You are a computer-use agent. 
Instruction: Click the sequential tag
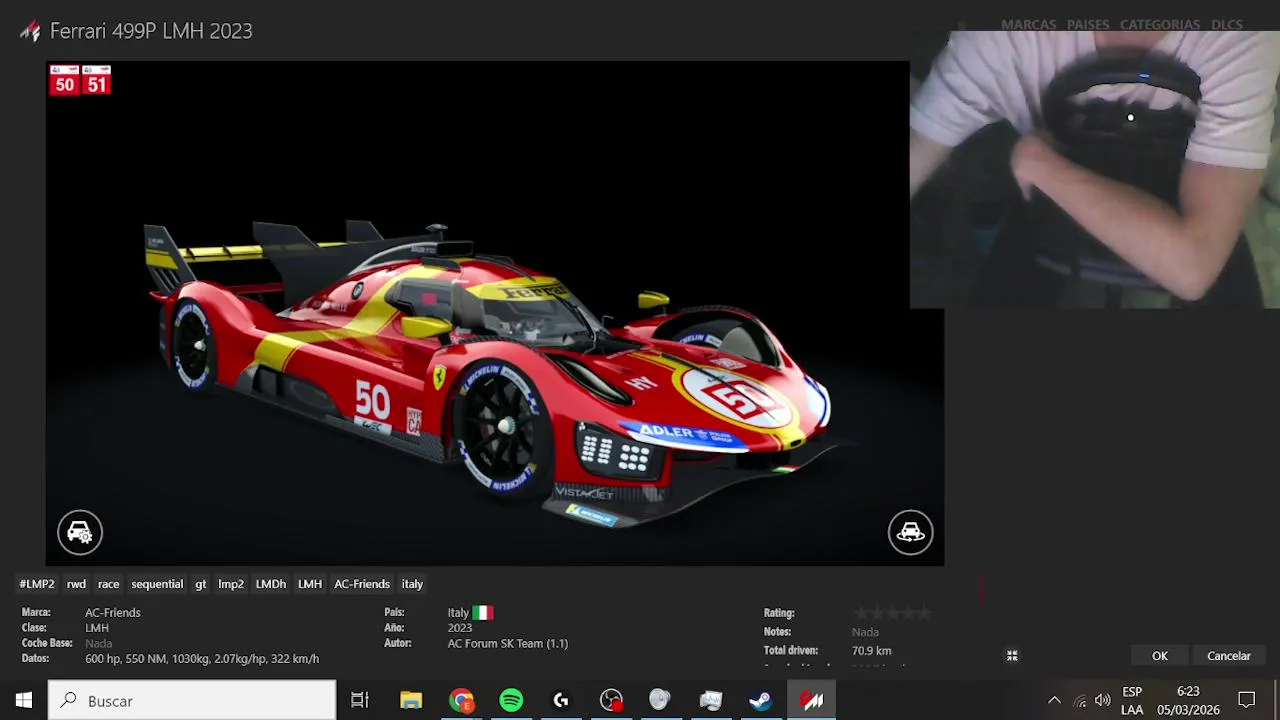[x=157, y=584]
